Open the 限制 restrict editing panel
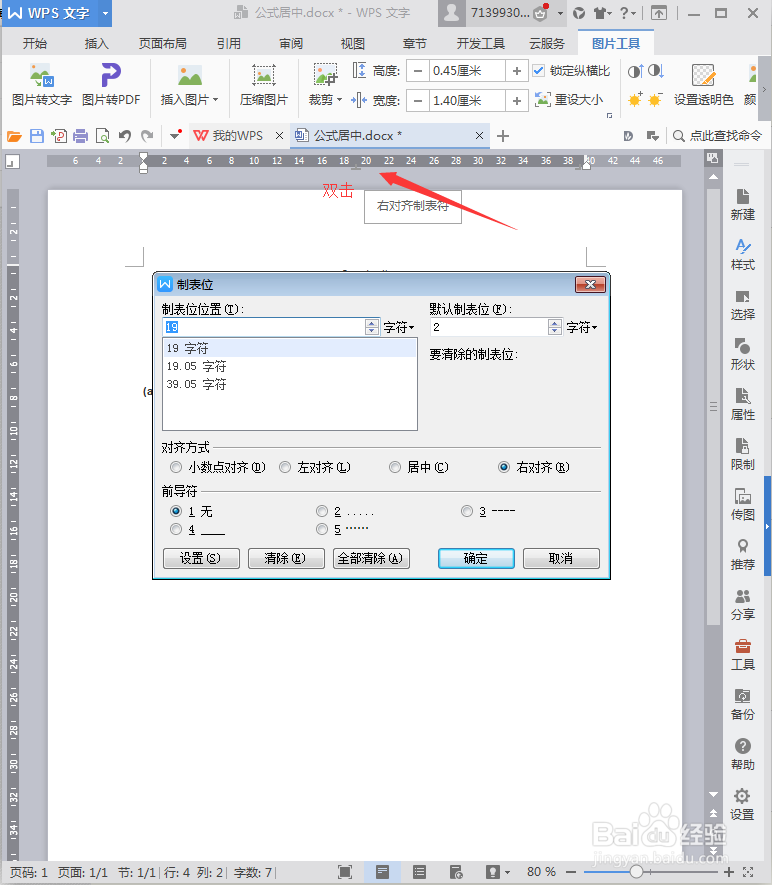Viewport: 772px width, 885px height. click(x=742, y=454)
